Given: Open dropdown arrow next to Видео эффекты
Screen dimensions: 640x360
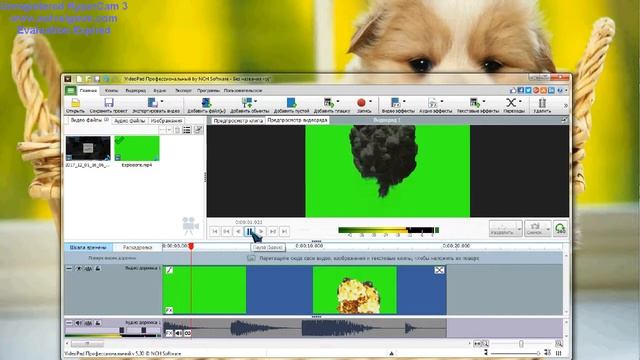Looking at the screenshot, I should point(404,101).
